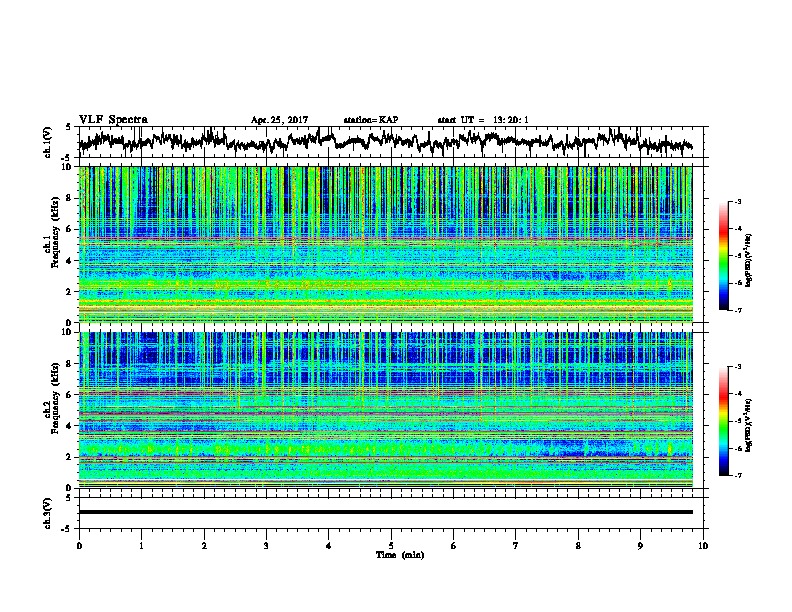Click the "5" tick on the Time axis
Viewport: 792px width, 612px height.
[391, 546]
